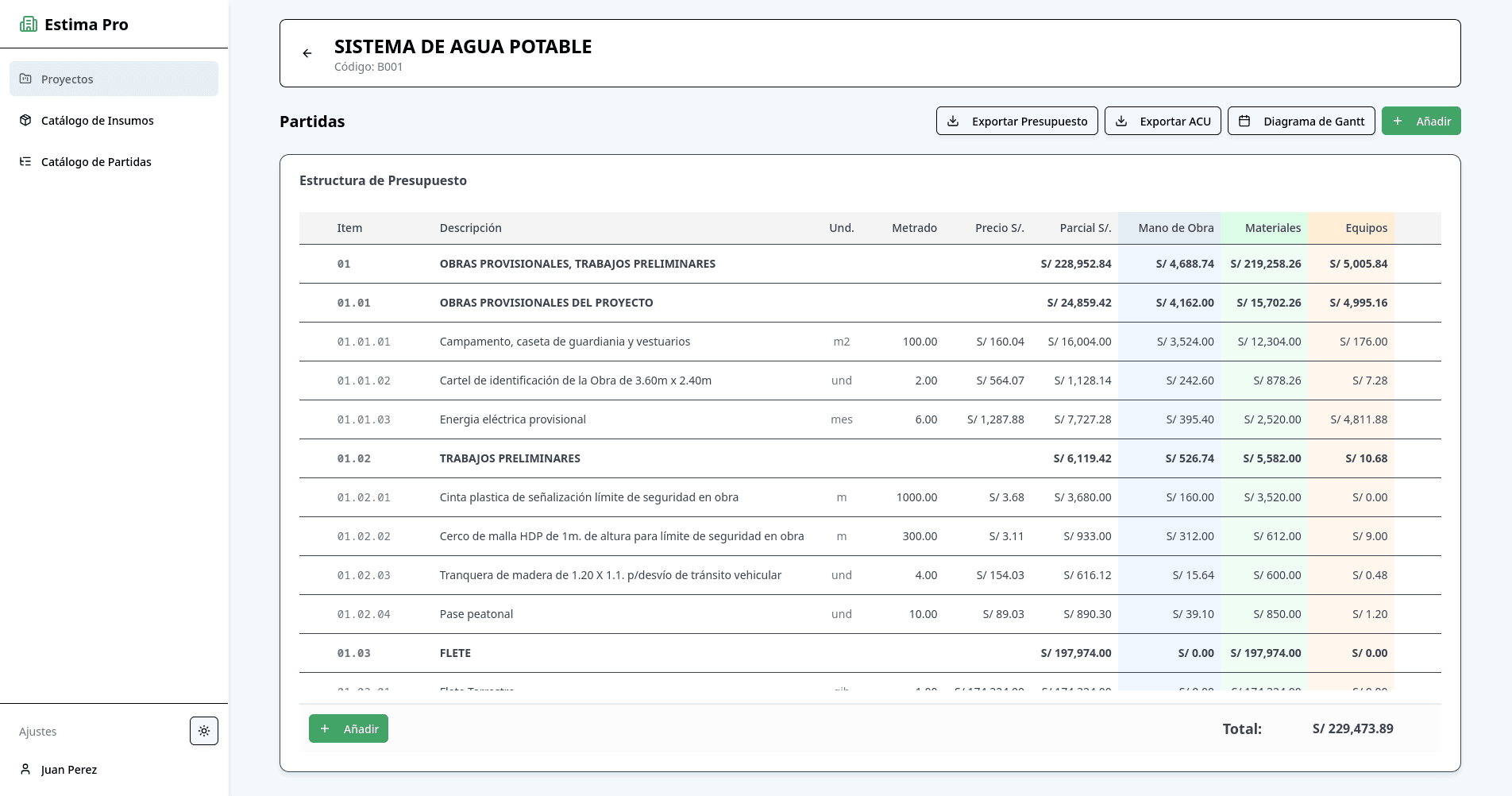This screenshot has height=796, width=1512.
Task: Select the Campamento, caseta de guardiania row
Action: [x=870, y=342]
